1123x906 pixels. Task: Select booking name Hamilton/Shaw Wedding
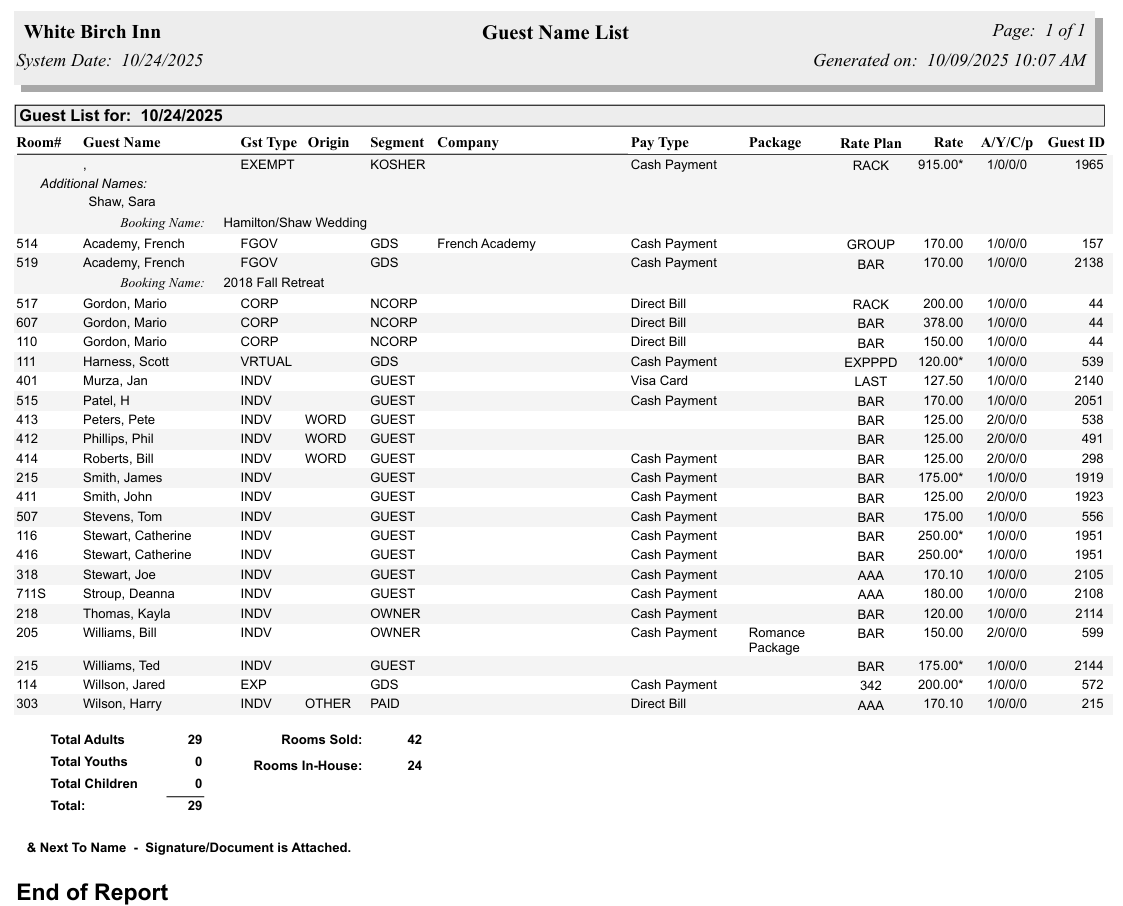pyautogui.click(x=295, y=223)
